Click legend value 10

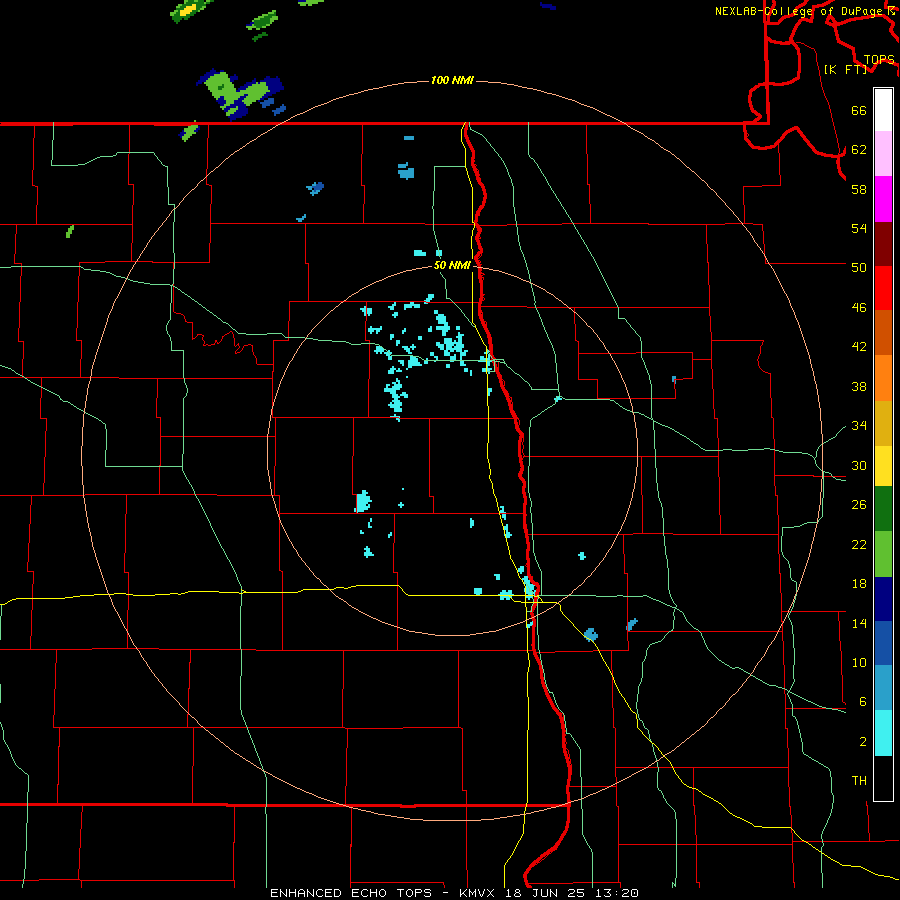point(859,662)
